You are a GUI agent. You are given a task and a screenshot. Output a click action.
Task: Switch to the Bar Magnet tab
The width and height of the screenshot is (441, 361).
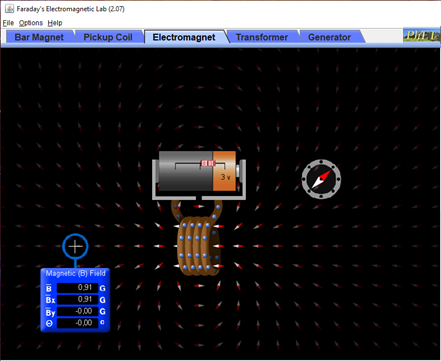pyautogui.click(x=39, y=37)
